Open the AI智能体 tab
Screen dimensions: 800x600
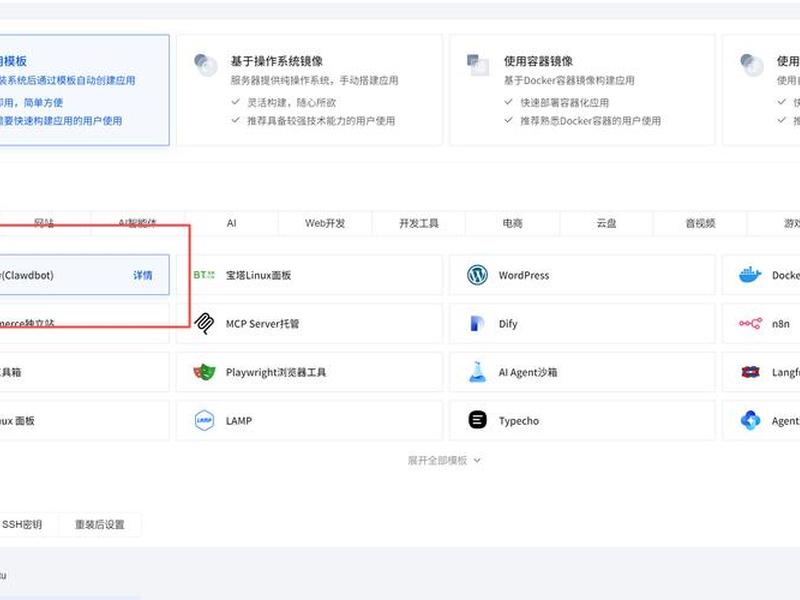[x=137, y=223]
